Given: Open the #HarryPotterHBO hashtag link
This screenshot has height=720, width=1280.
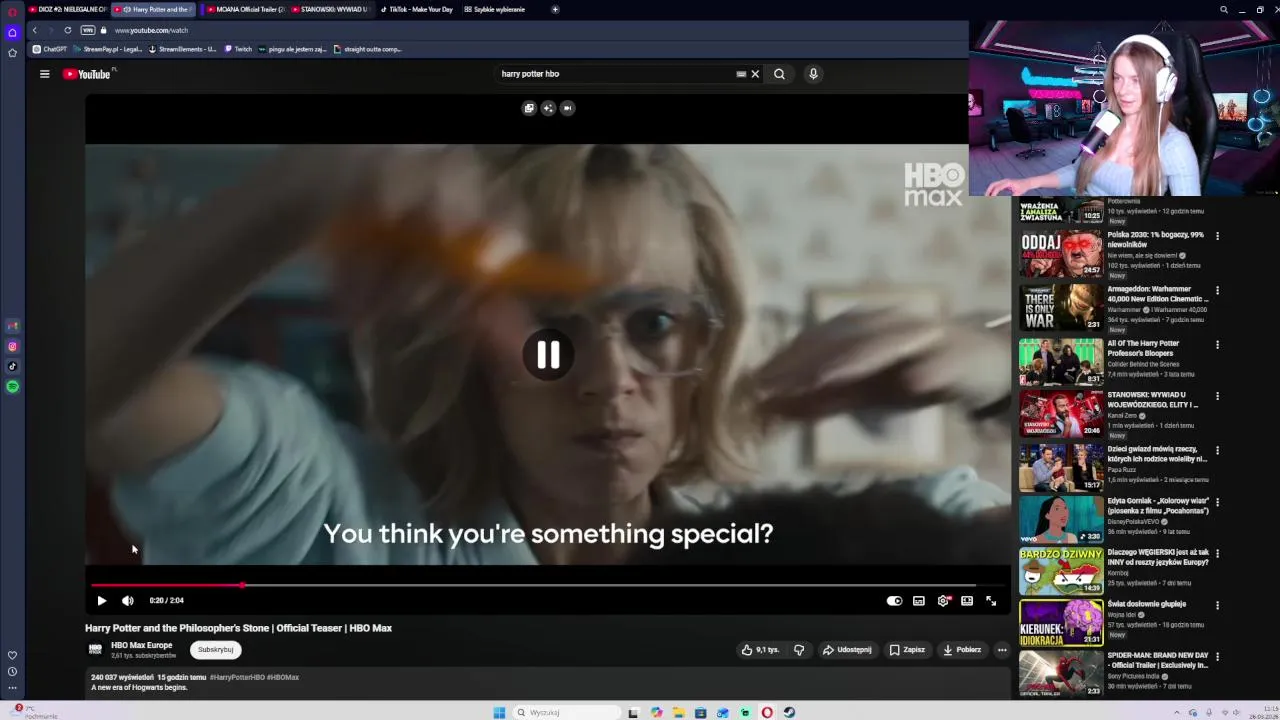Looking at the screenshot, I should pos(237,677).
